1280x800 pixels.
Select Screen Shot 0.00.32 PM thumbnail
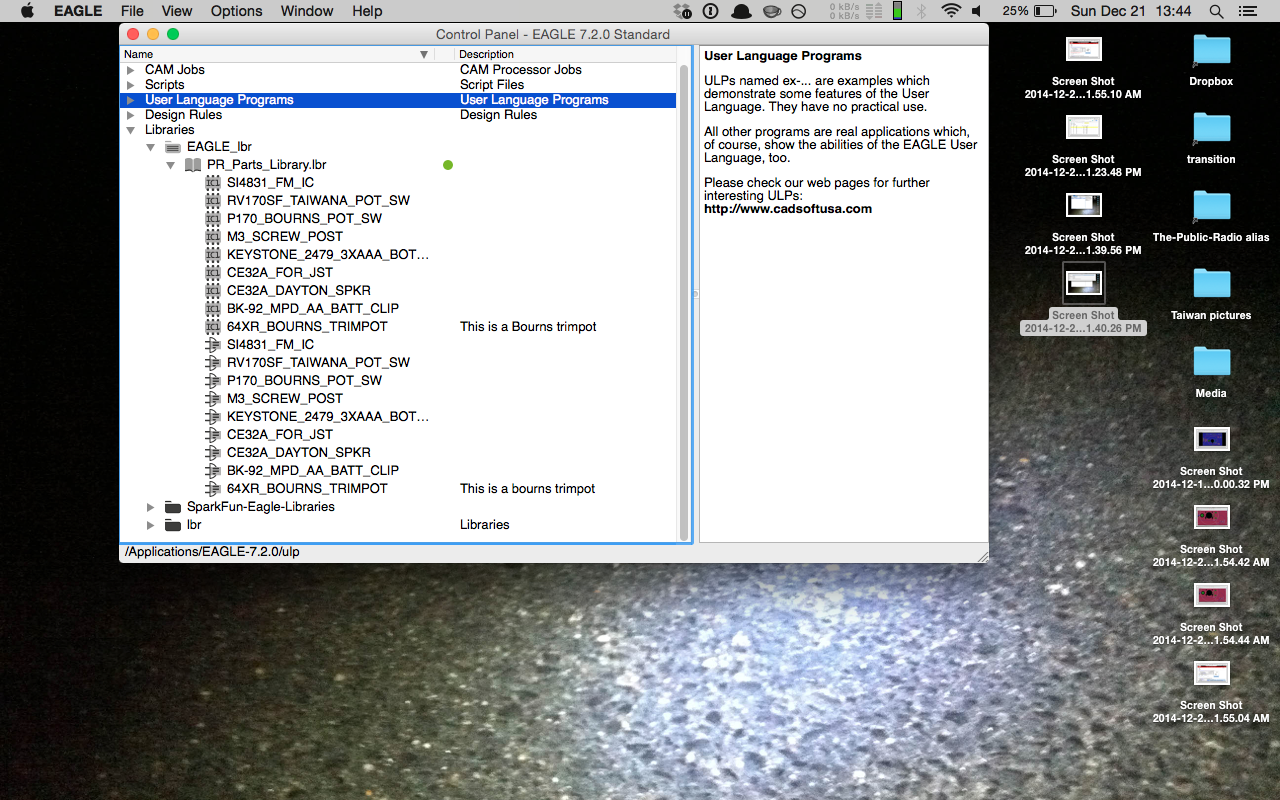click(x=1211, y=440)
